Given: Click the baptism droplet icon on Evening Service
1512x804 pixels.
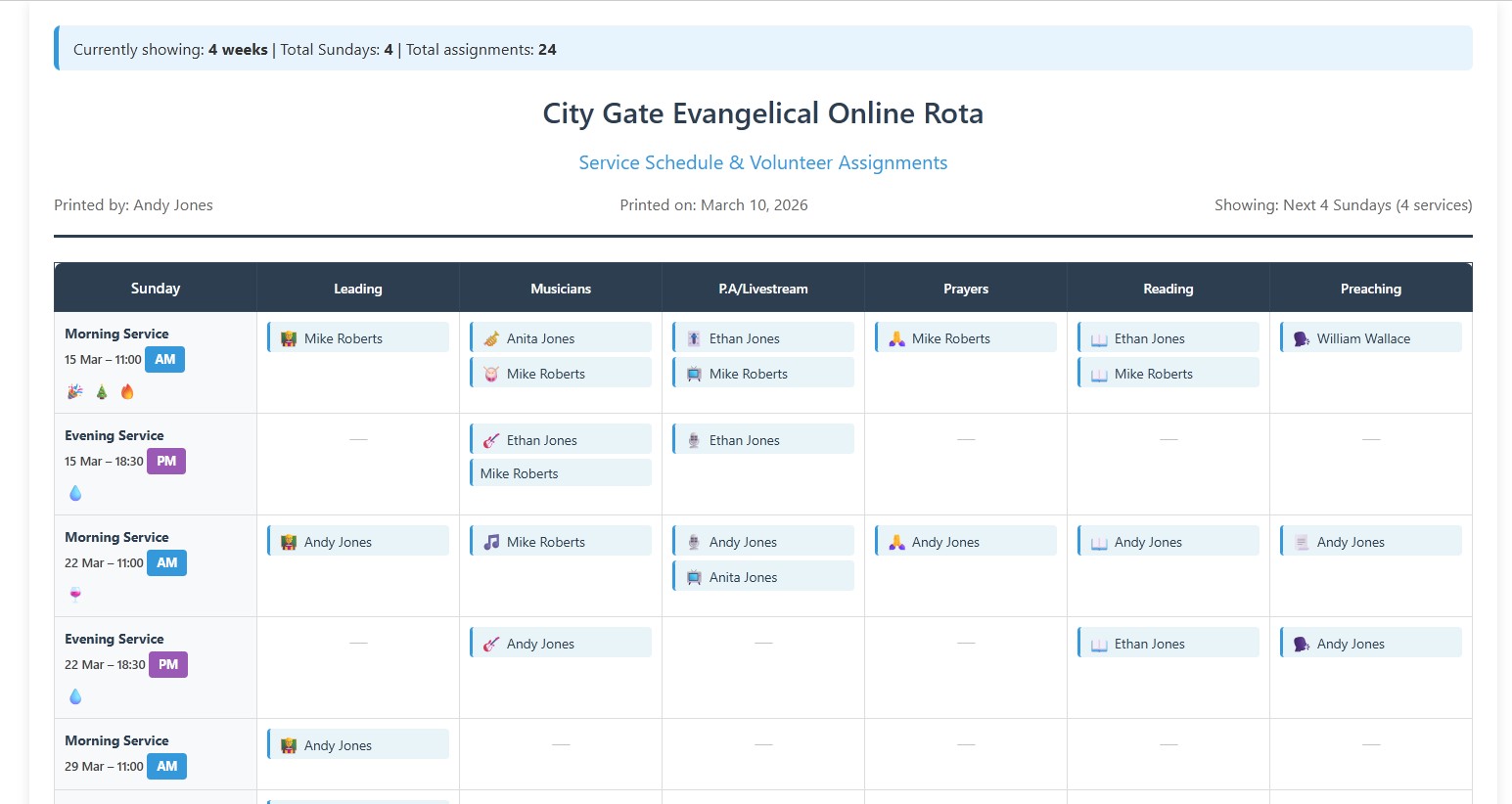Looking at the screenshot, I should point(74,494).
